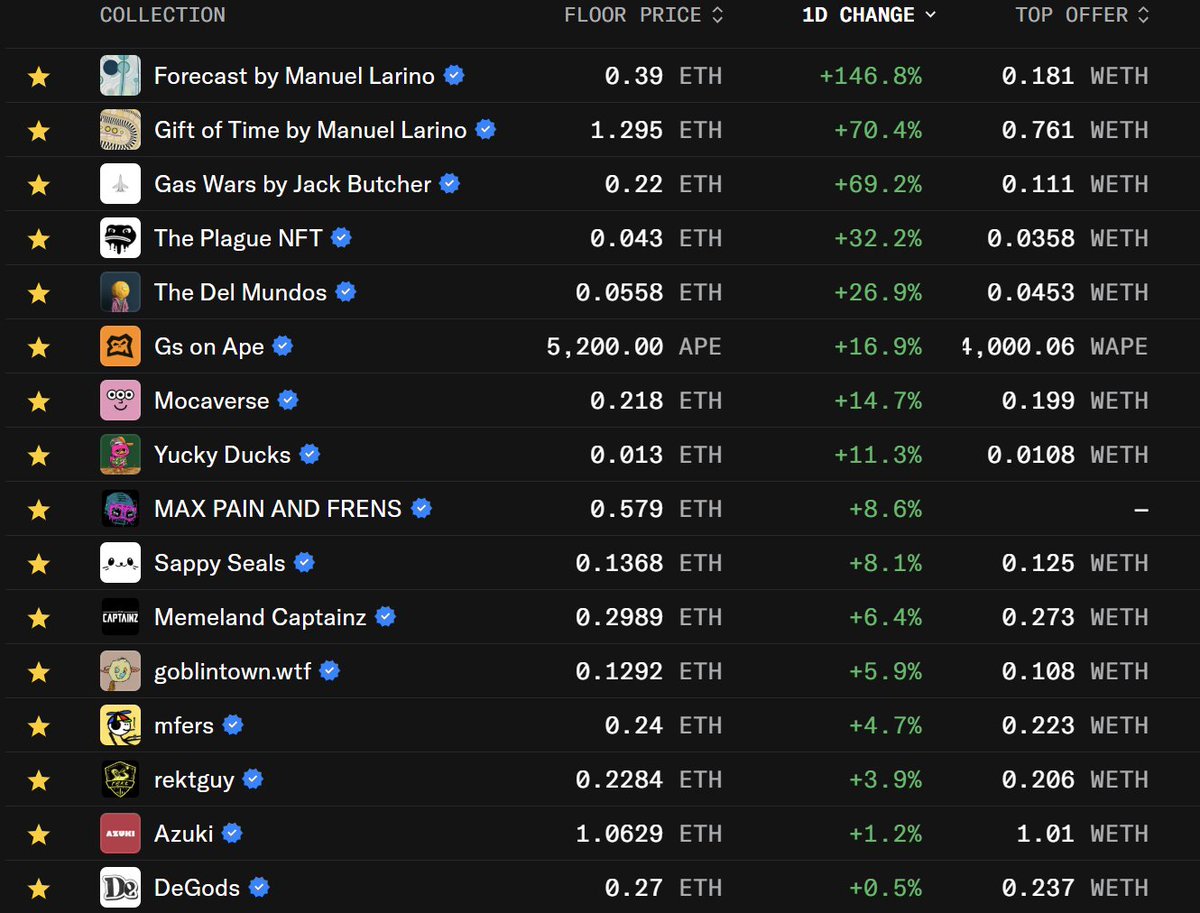This screenshot has height=913, width=1200.
Task: Open the rektguy collection link
Action: 194,779
